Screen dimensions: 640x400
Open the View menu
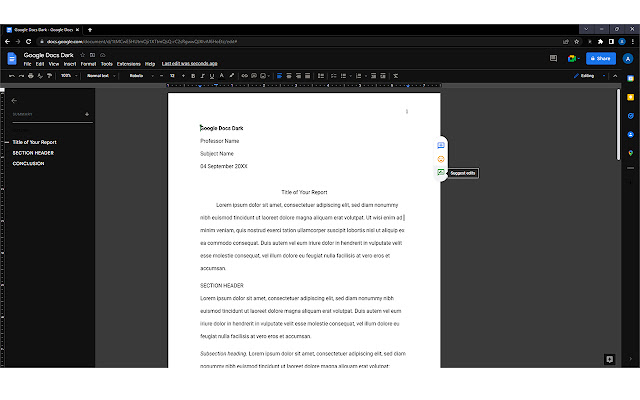54,64
